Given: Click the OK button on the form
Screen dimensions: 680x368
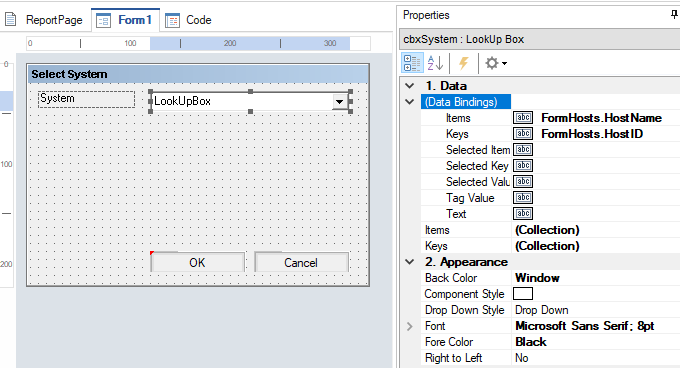Looking at the screenshot, I should point(197,262).
